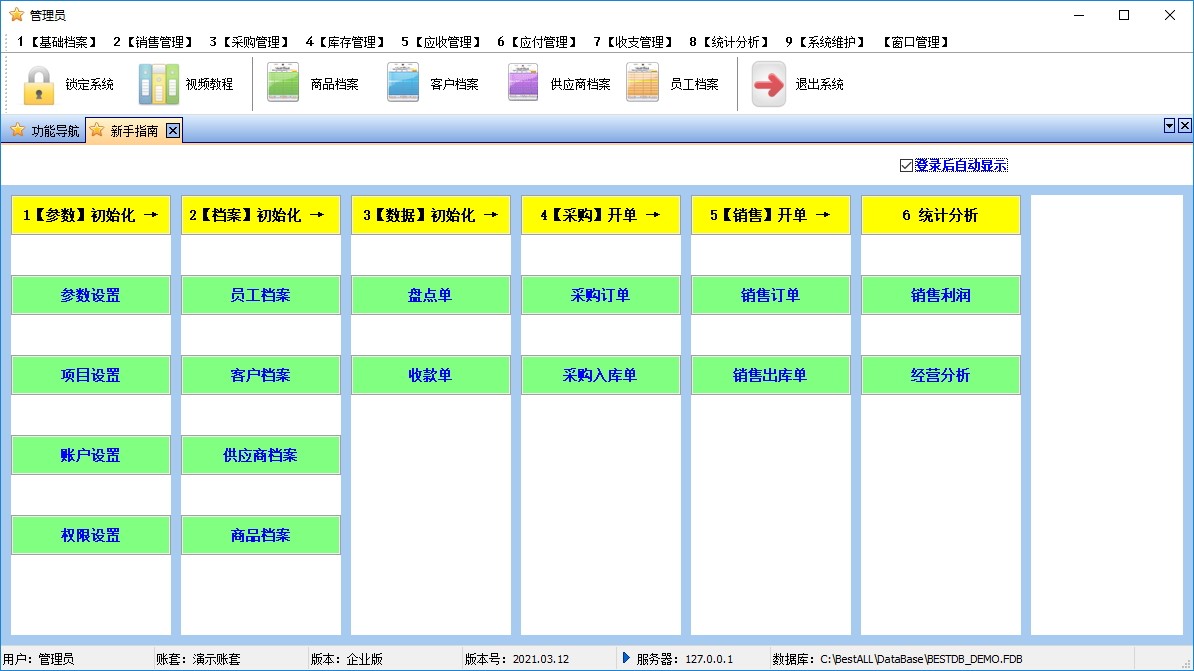Open 员工档案 green button in guide
The image size is (1194, 671).
[x=260, y=295]
